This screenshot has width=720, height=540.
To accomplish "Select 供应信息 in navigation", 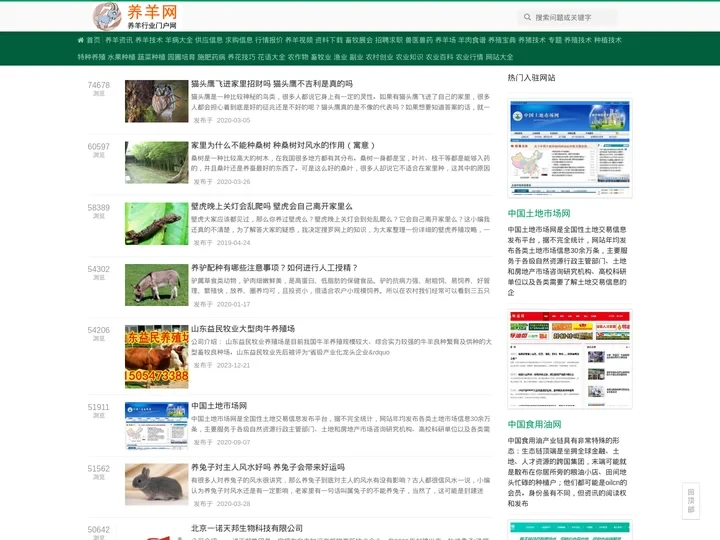I will (209, 40).
